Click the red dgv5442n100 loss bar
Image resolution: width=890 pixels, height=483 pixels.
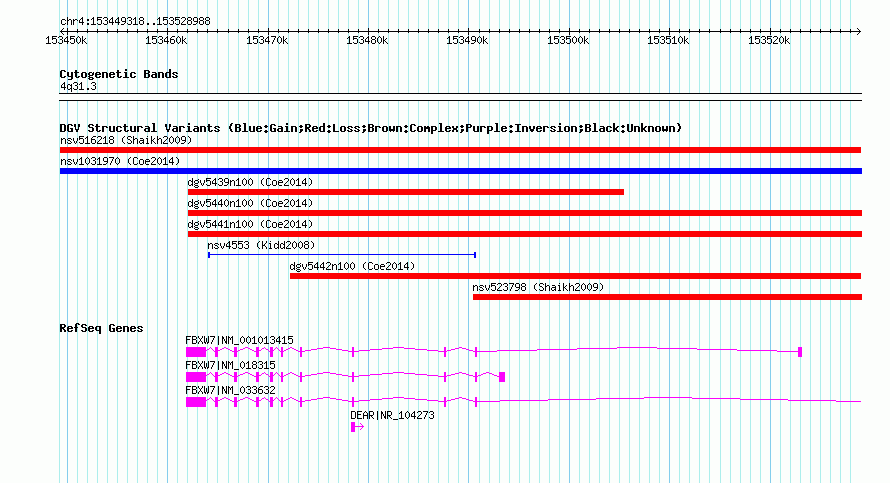tap(576, 276)
